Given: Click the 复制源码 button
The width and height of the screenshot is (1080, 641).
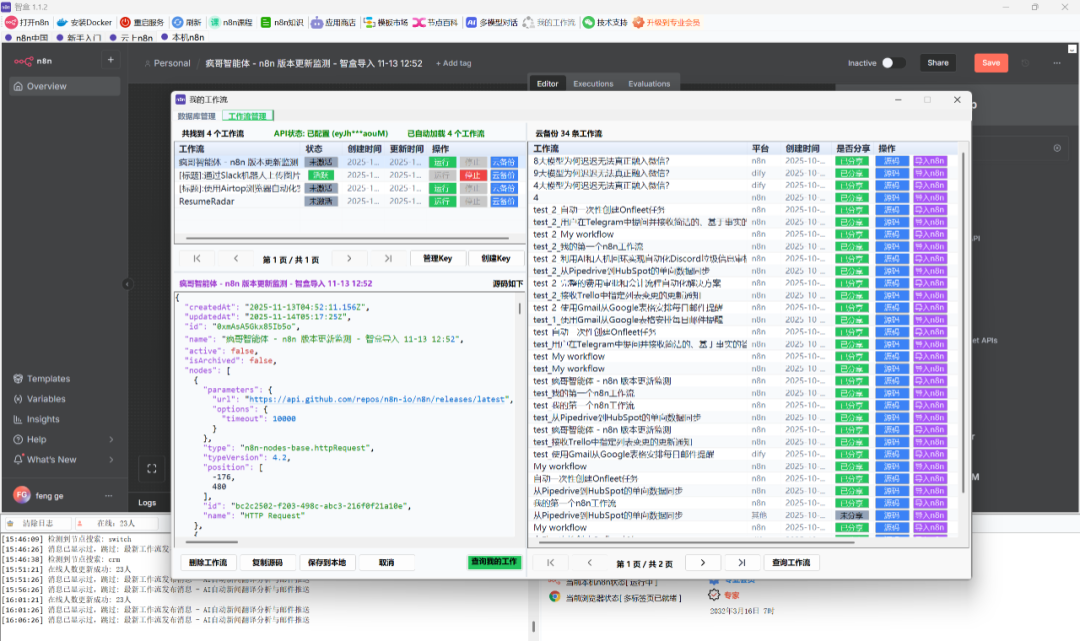Looking at the screenshot, I should click(267, 563).
